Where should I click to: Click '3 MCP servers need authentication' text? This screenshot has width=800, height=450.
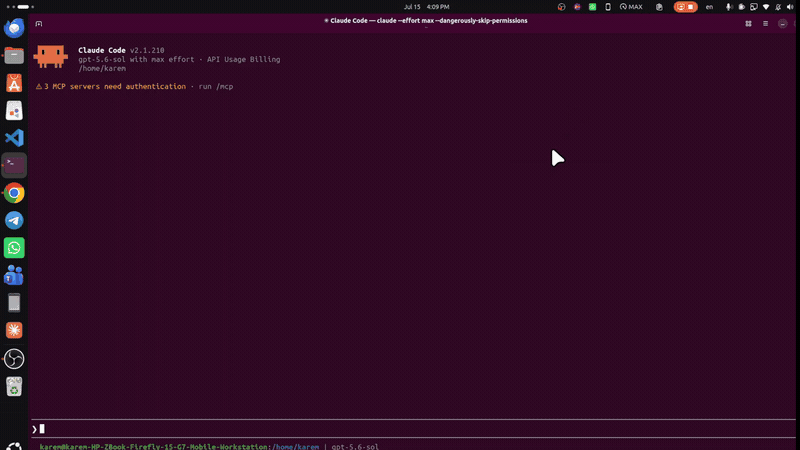pos(115,86)
